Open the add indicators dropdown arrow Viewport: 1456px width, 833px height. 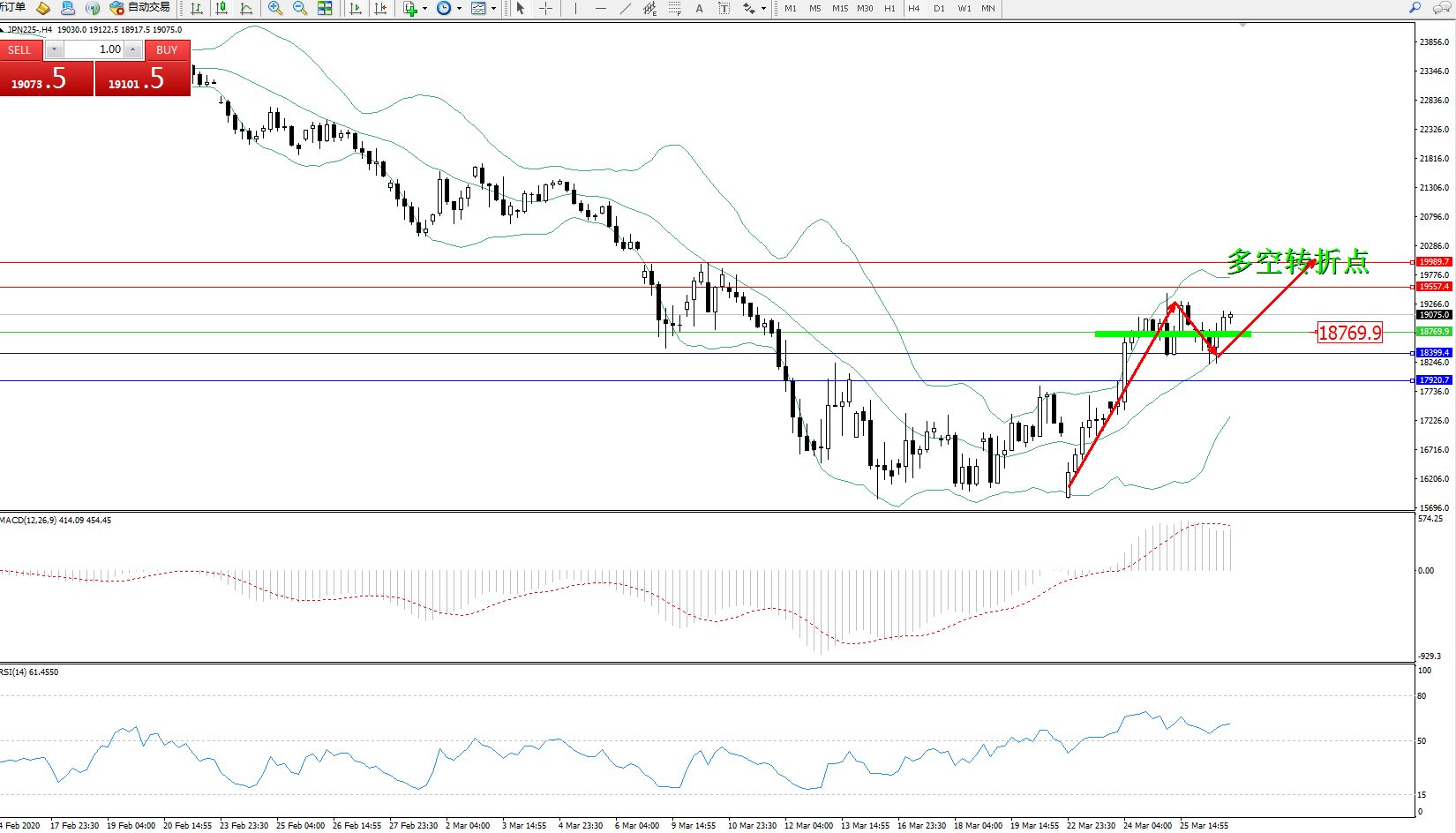click(425, 9)
